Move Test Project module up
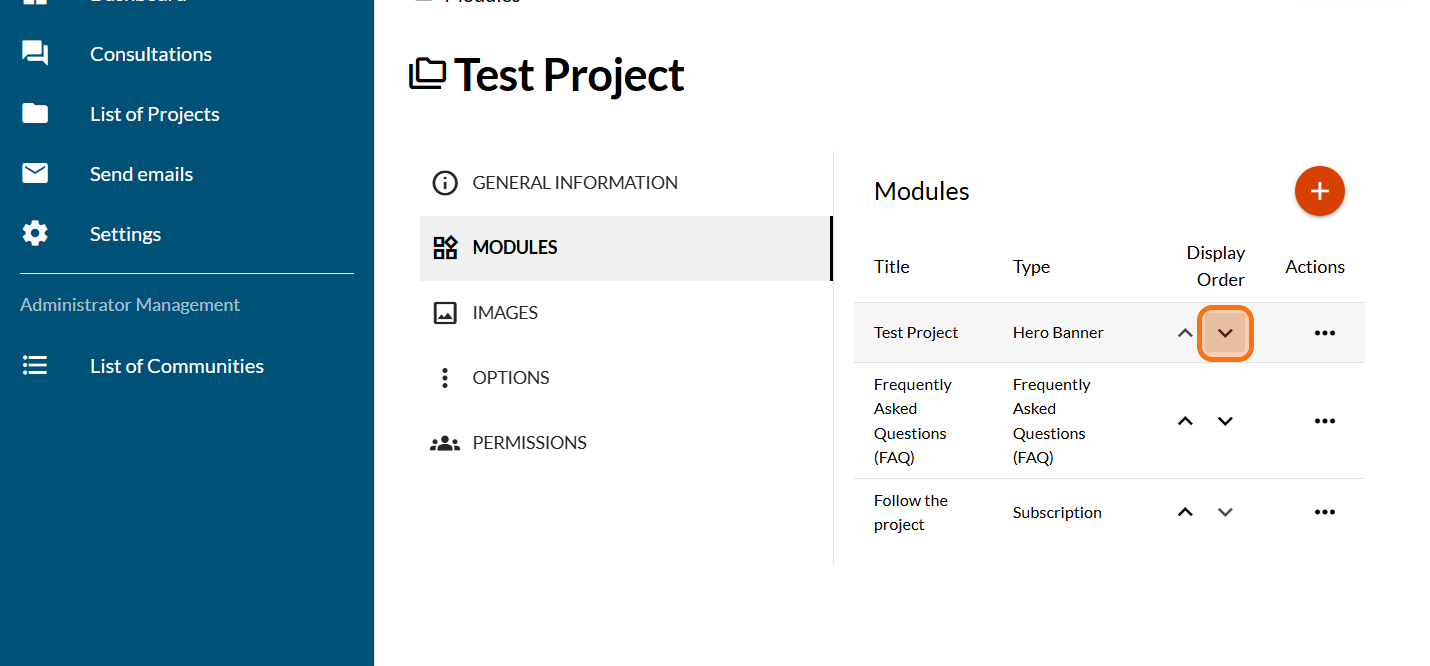This screenshot has height=666, width=1430. point(1185,333)
